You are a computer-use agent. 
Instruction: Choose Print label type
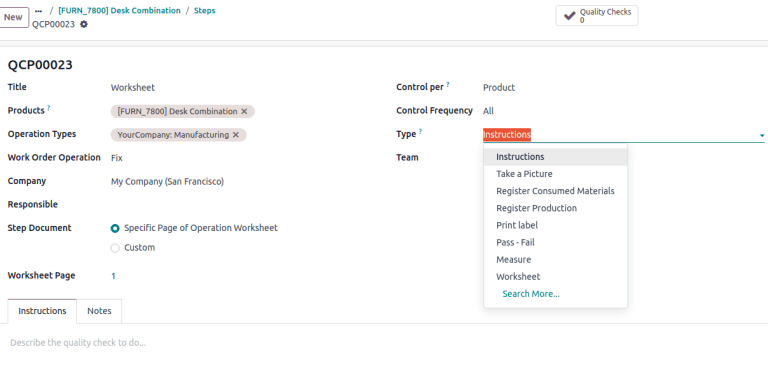pos(555,225)
